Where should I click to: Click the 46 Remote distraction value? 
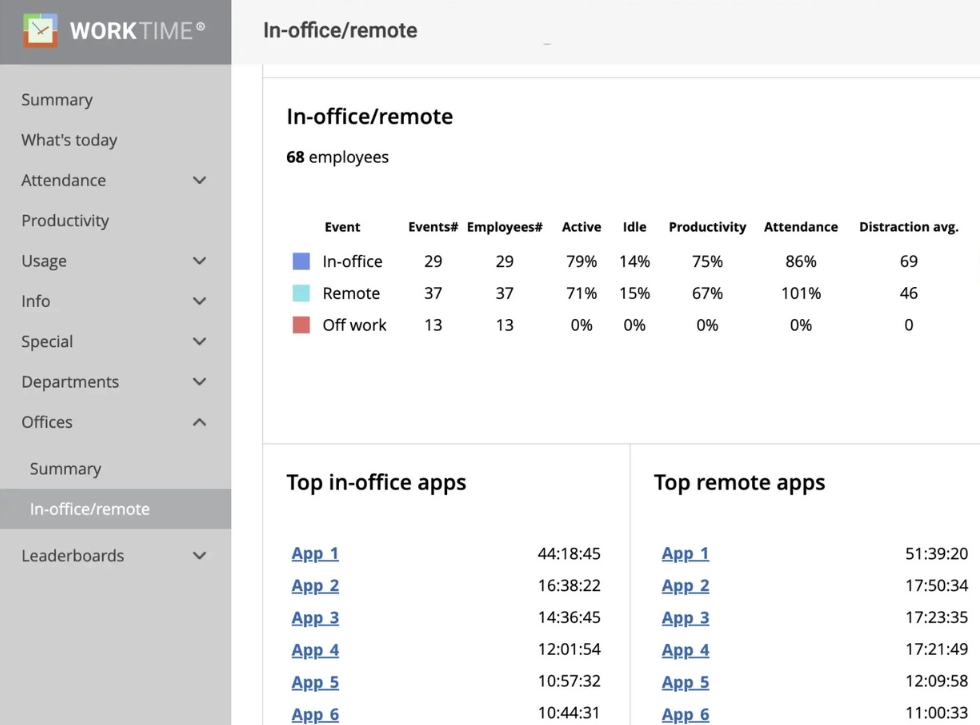(x=909, y=293)
